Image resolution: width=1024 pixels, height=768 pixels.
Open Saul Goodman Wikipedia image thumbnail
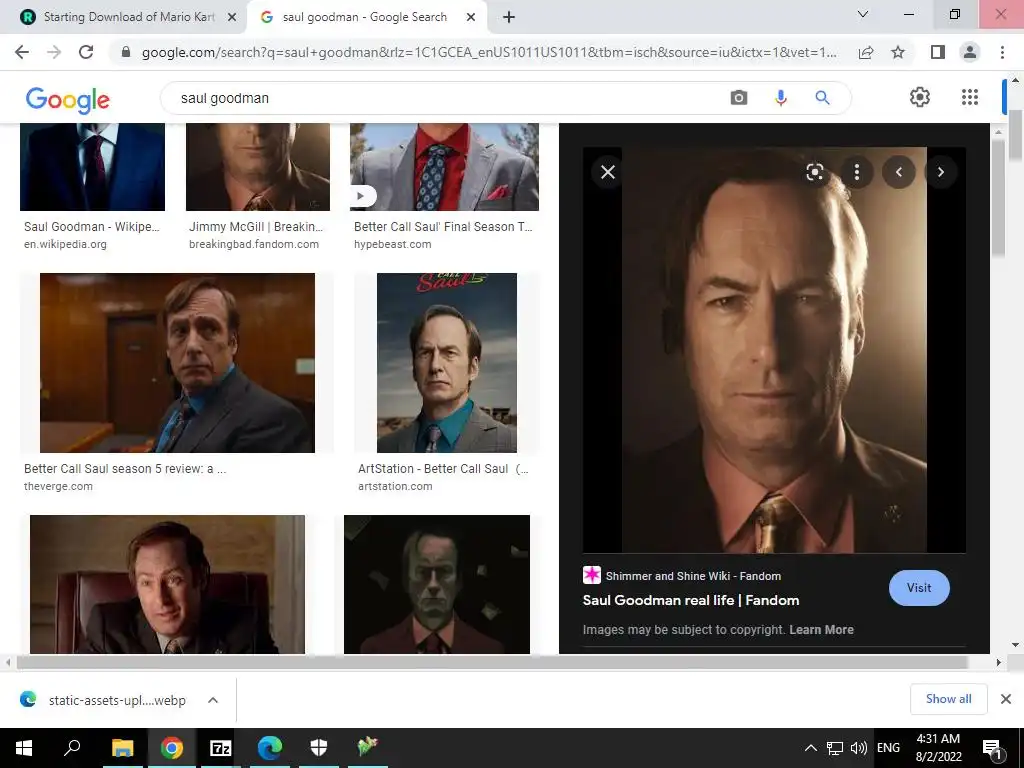coord(92,167)
